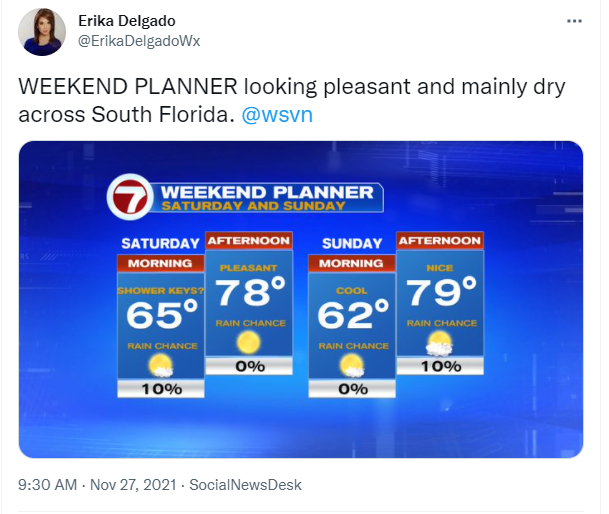Open Erika Delgado's profile picture

coord(42,32)
